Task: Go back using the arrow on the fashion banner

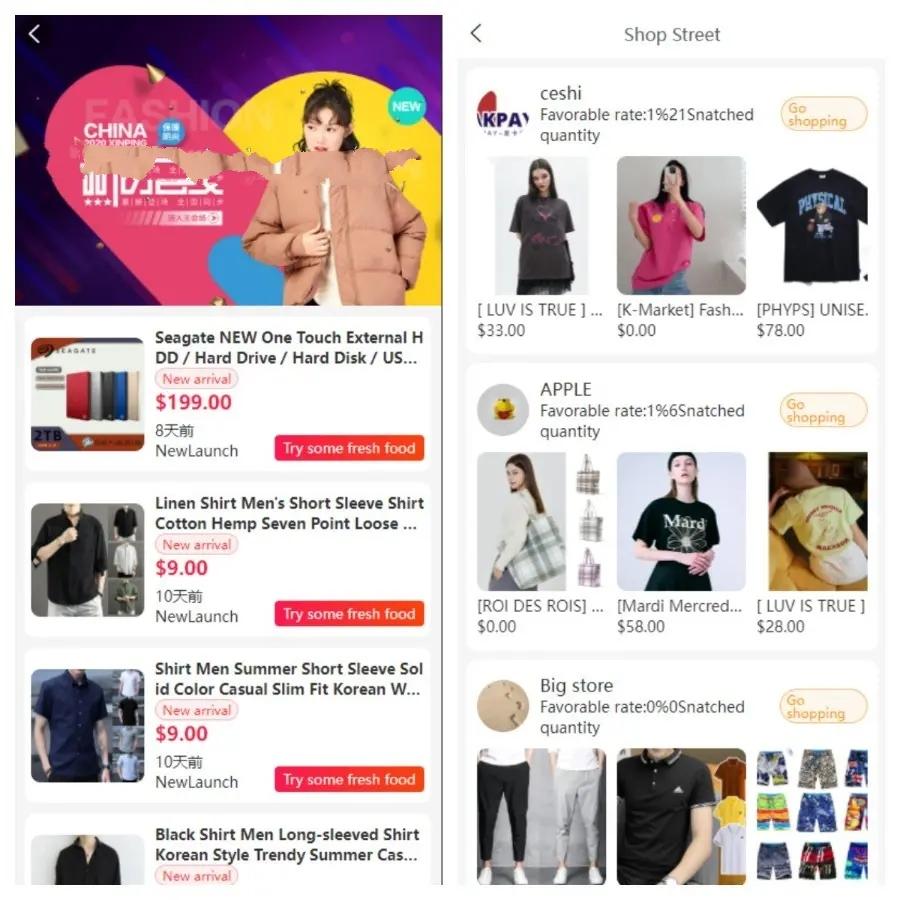Action: (34, 34)
